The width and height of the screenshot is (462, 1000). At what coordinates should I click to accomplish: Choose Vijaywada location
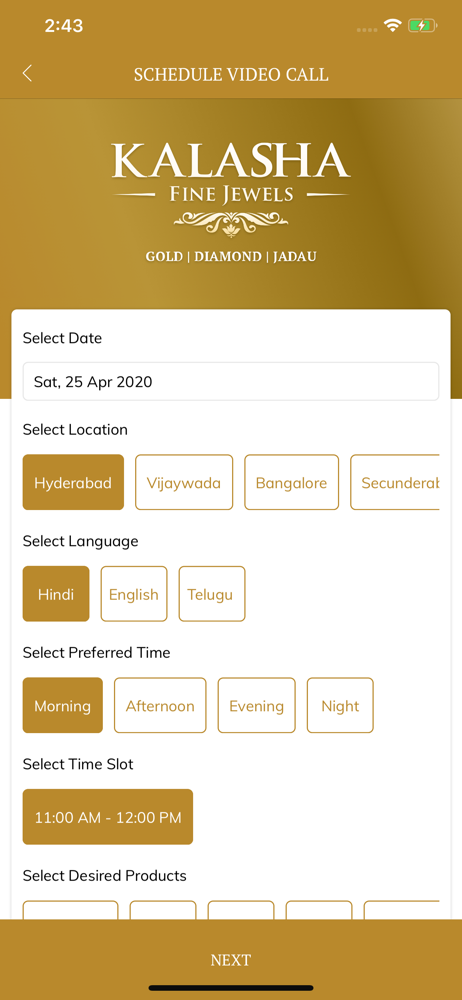tap(184, 482)
